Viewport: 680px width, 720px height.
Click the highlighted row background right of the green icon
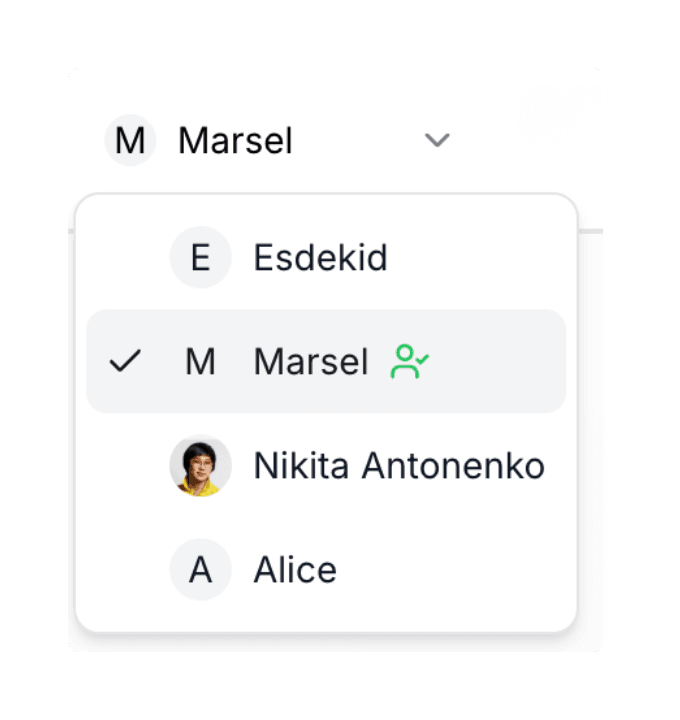click(496, 361)
